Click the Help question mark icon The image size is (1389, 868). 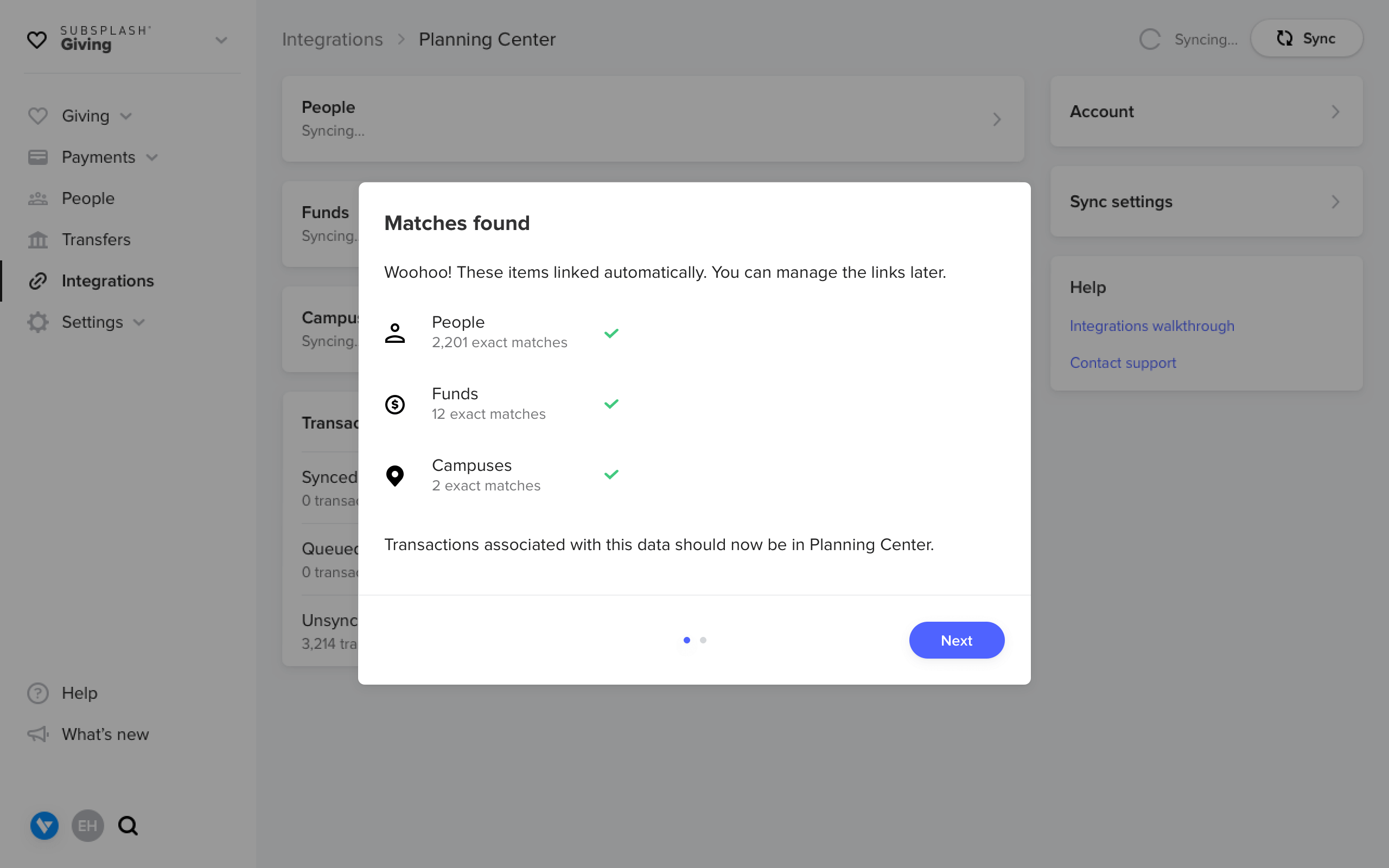click(37, 693)
